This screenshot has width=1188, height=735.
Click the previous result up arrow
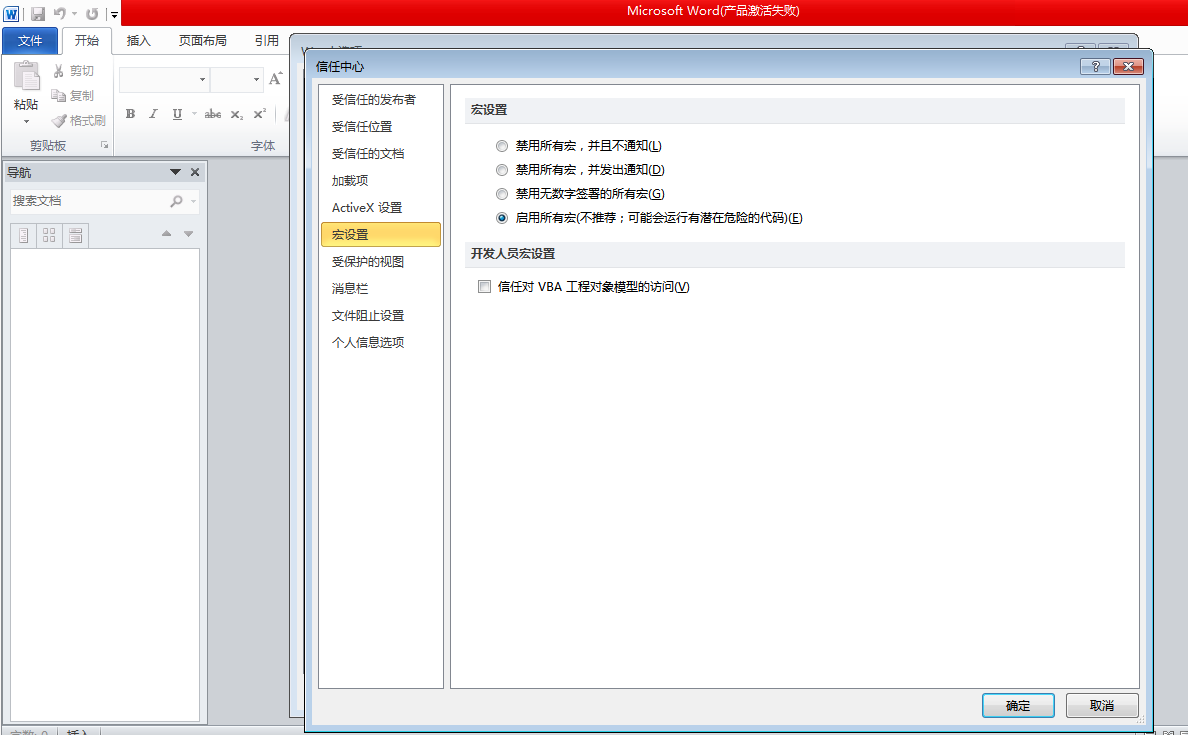pos(166,233)
